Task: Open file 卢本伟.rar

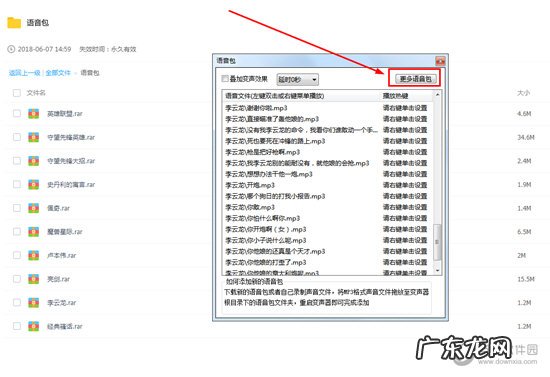Action: (x=61, y=255)
